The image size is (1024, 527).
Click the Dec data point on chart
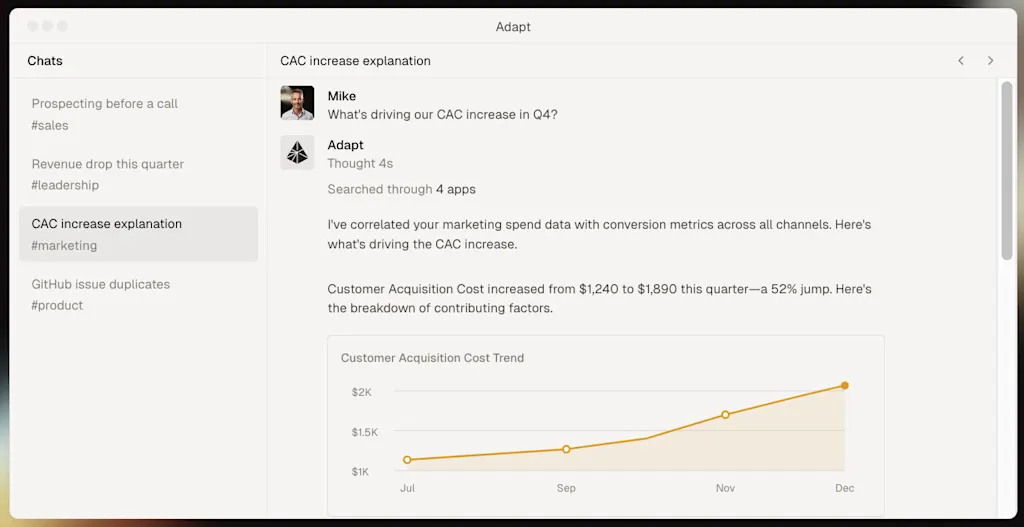pos(845,385)
